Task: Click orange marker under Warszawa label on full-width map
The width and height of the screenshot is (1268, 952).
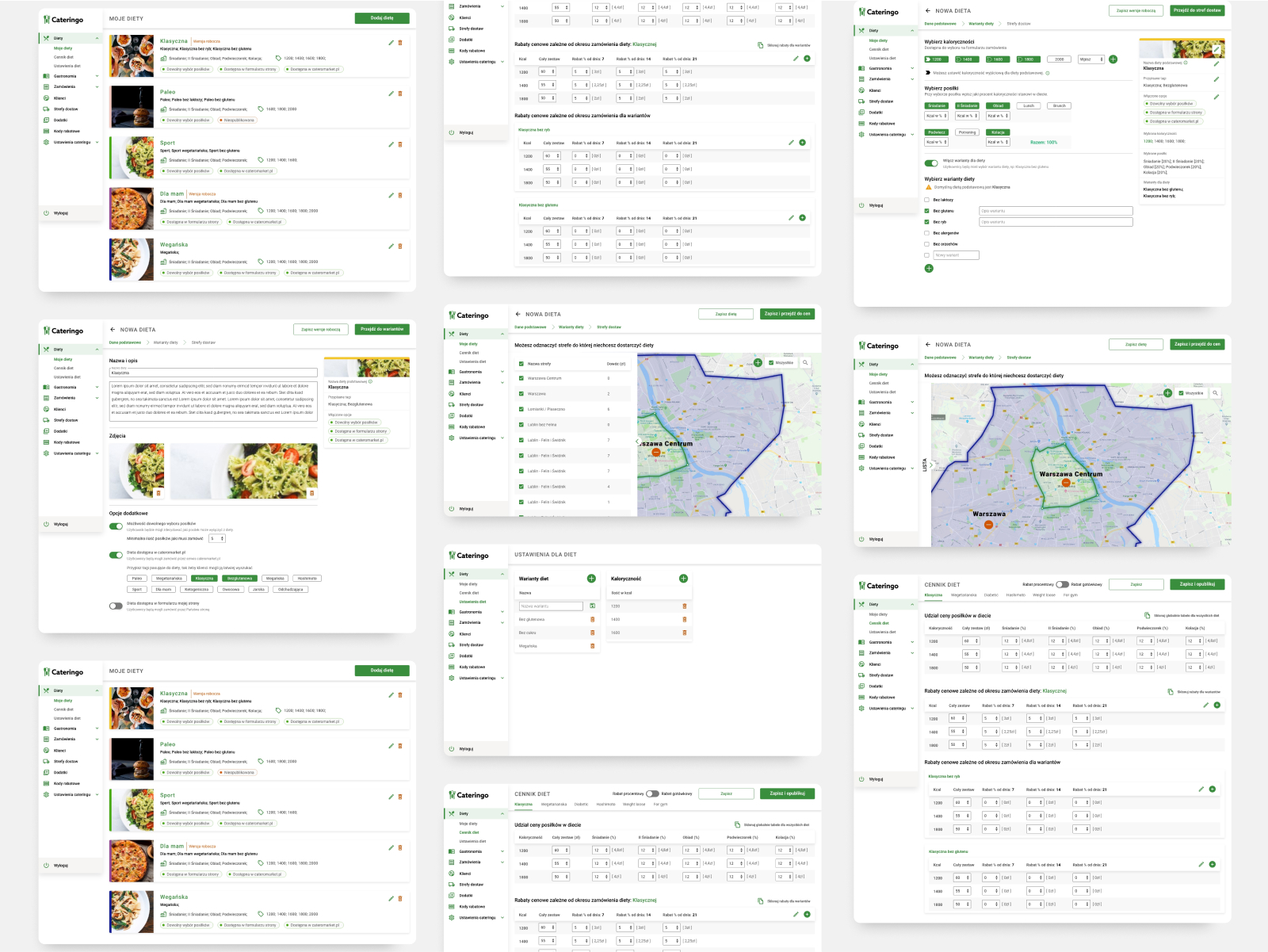Action: tap(988, 525)
